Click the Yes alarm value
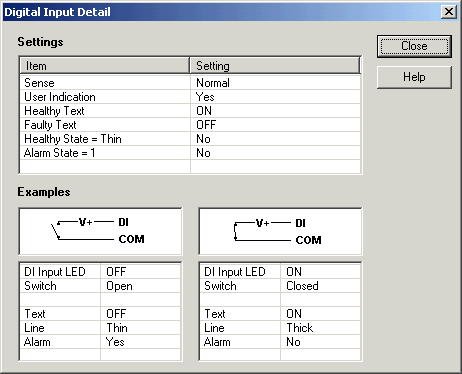 point(115,342)
